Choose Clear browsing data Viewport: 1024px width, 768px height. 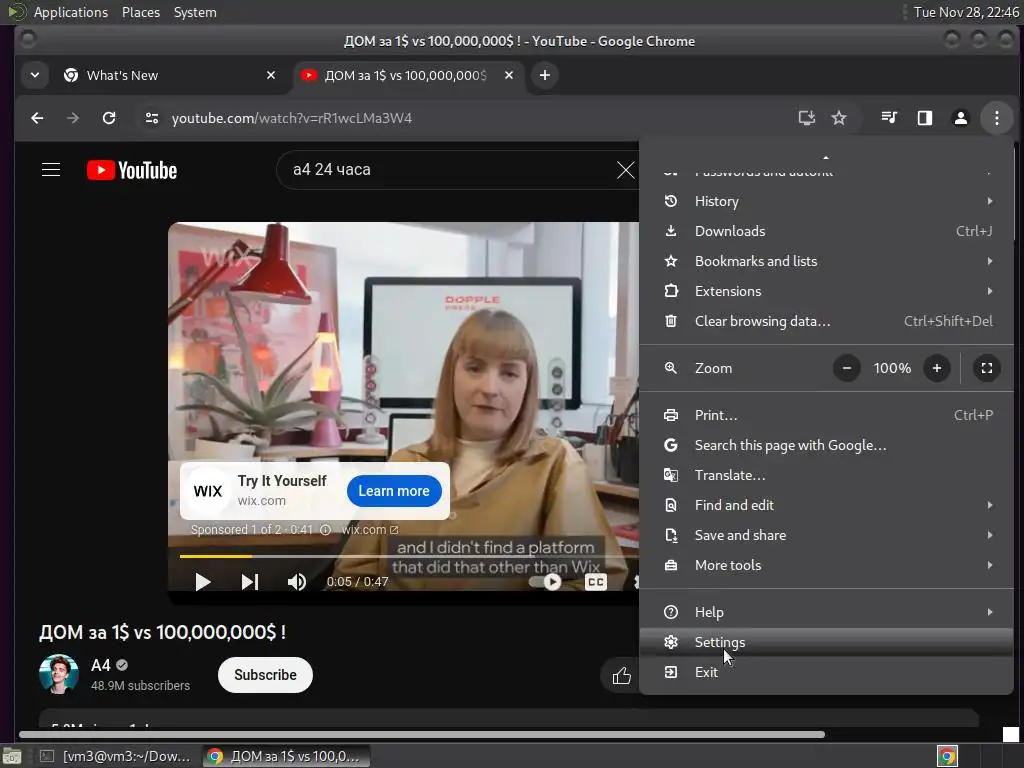click(x=826, y=321)
